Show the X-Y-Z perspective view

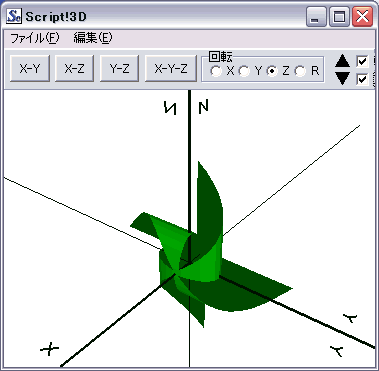point(171,69)
